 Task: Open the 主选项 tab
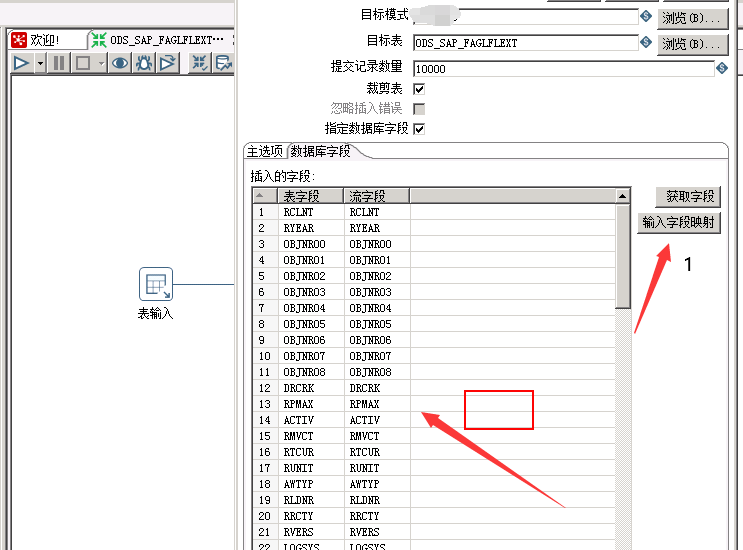tap(265, 151)
